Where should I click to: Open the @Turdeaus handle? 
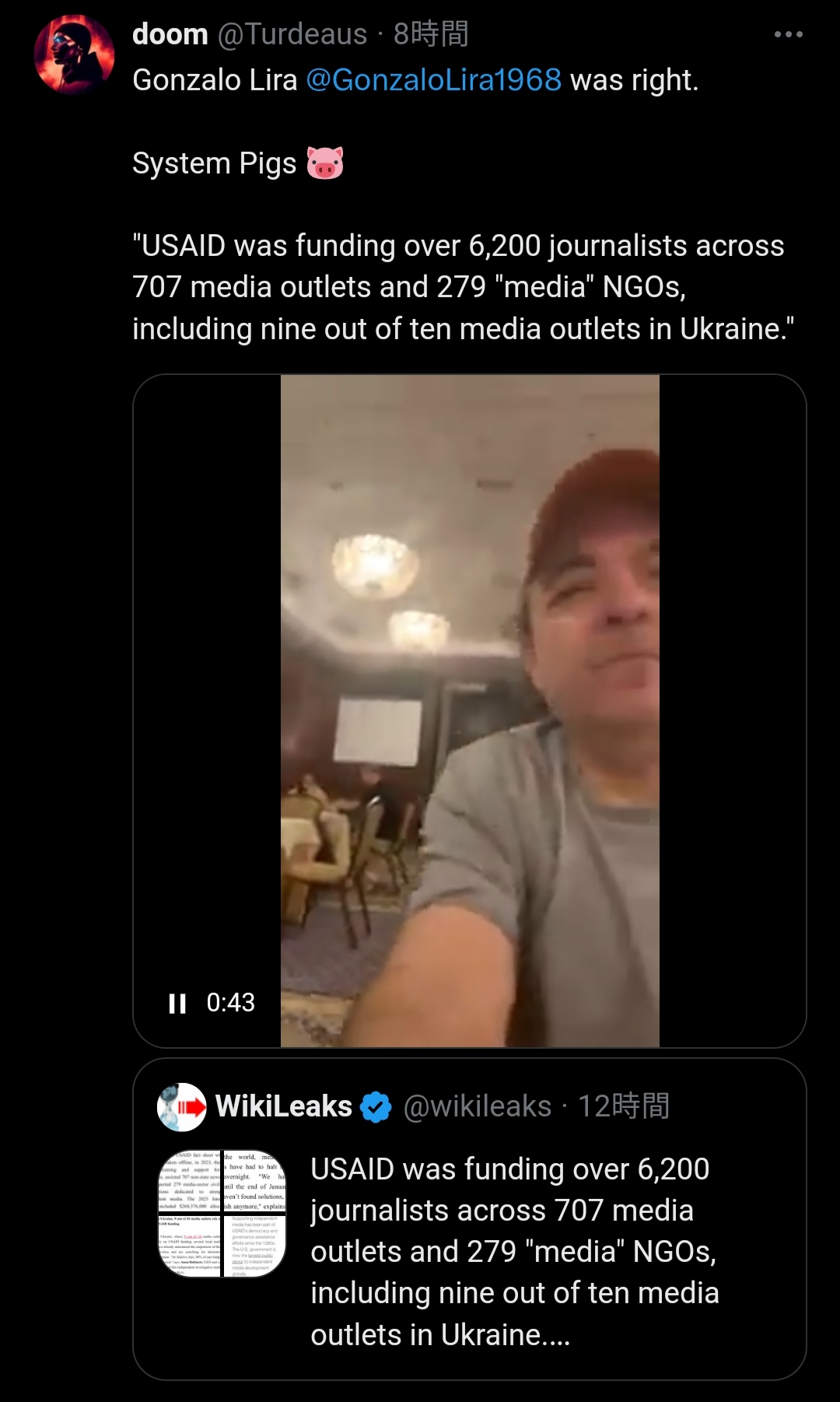[x=292, y=34]
